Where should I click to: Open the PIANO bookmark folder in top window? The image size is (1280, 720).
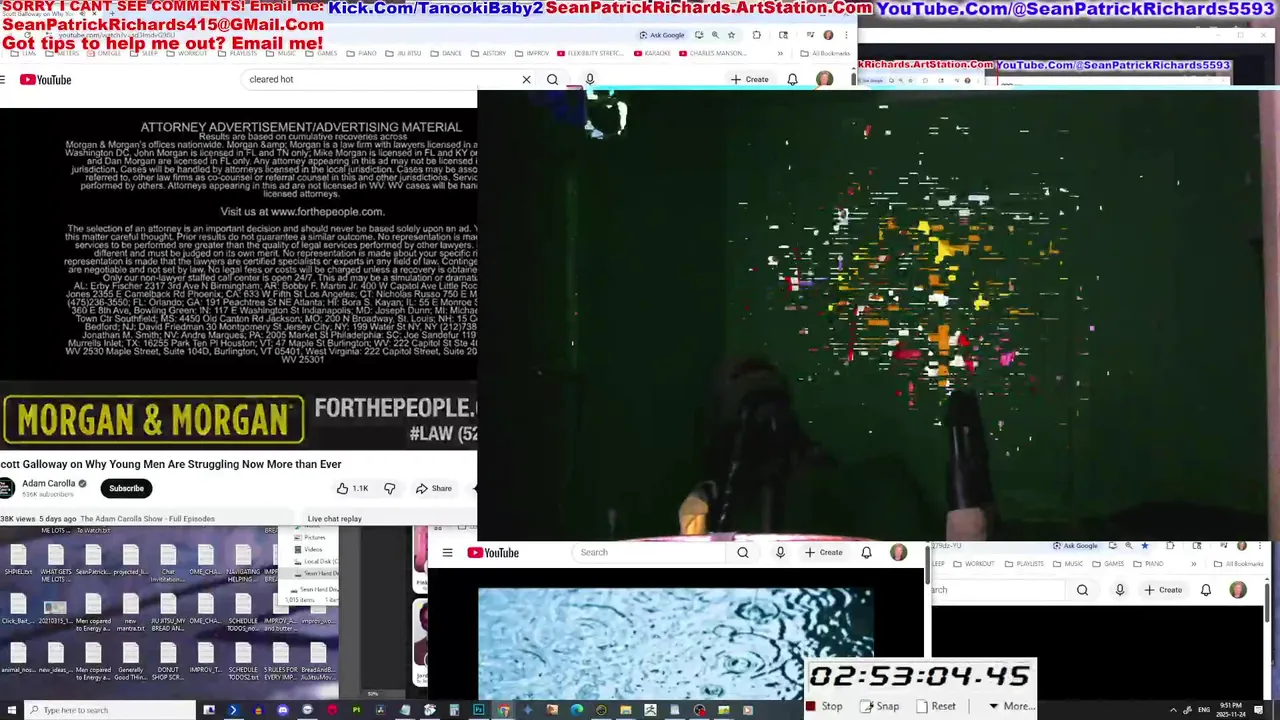pos(361,53)
